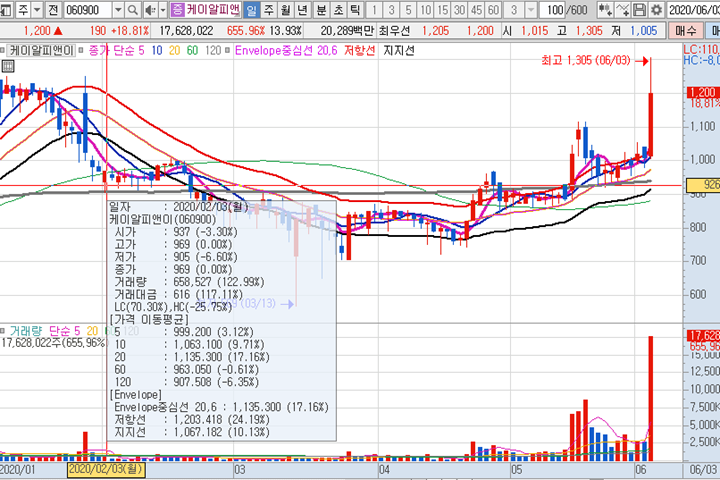Select the 주 weekly chart period
This screenshot has height=480, width=720.
click(269, 9)
